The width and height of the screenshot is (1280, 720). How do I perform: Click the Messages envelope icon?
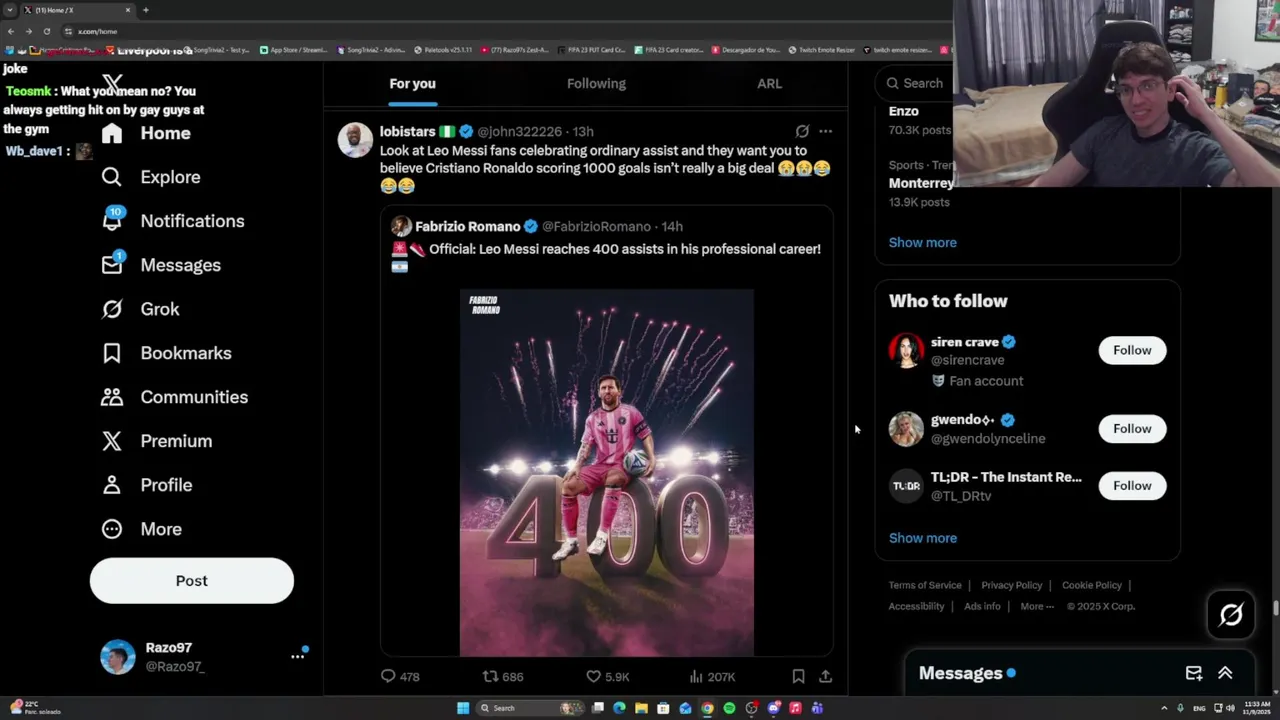tap(112, 265)
